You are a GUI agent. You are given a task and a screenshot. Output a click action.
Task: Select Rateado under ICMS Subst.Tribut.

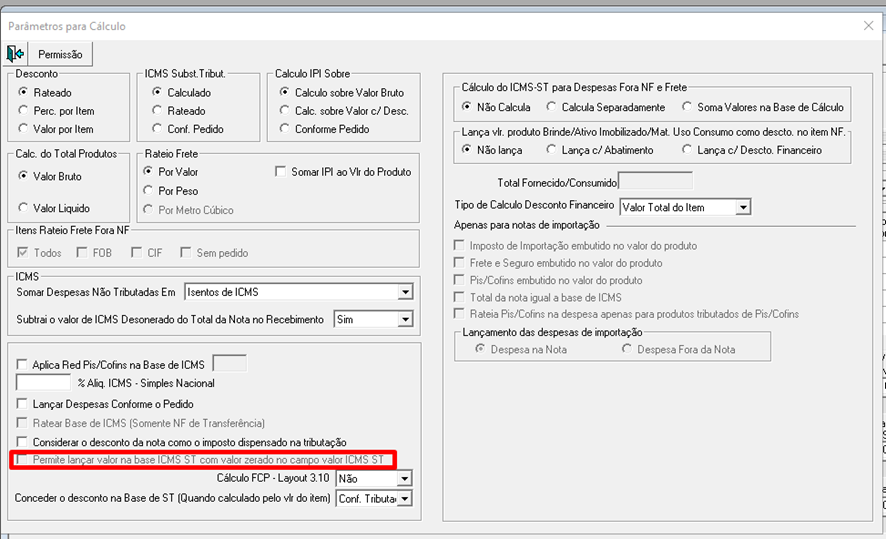(x=158, y=110)
